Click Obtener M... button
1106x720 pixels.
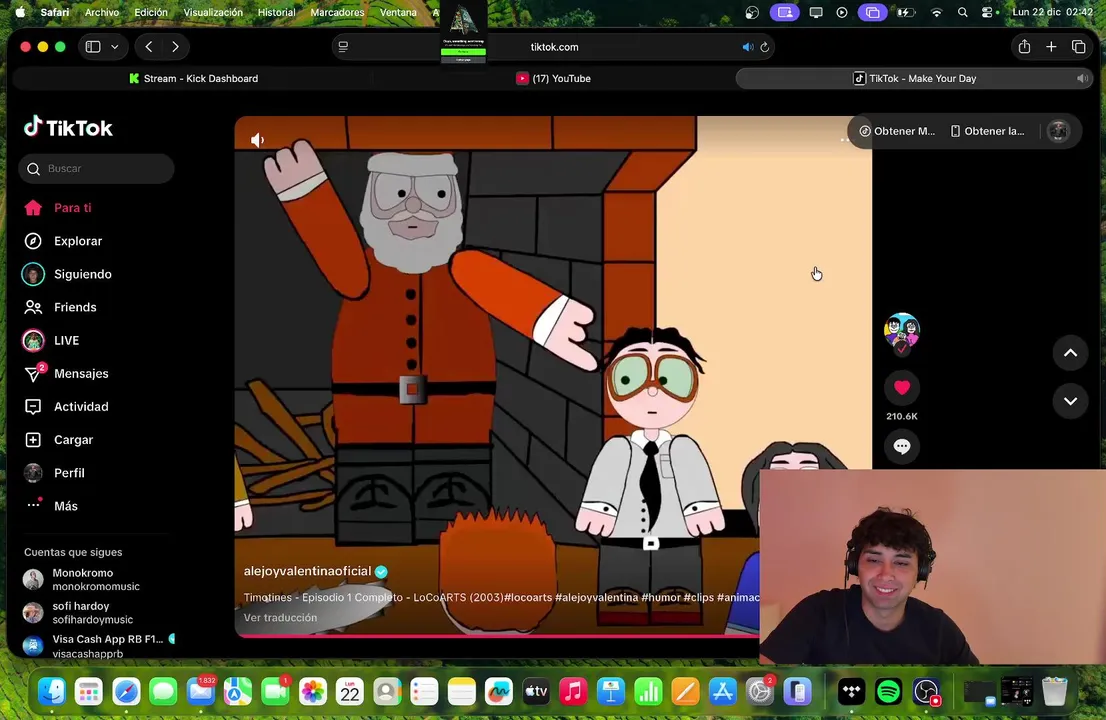pyautogui.click(x=897, y=131)
